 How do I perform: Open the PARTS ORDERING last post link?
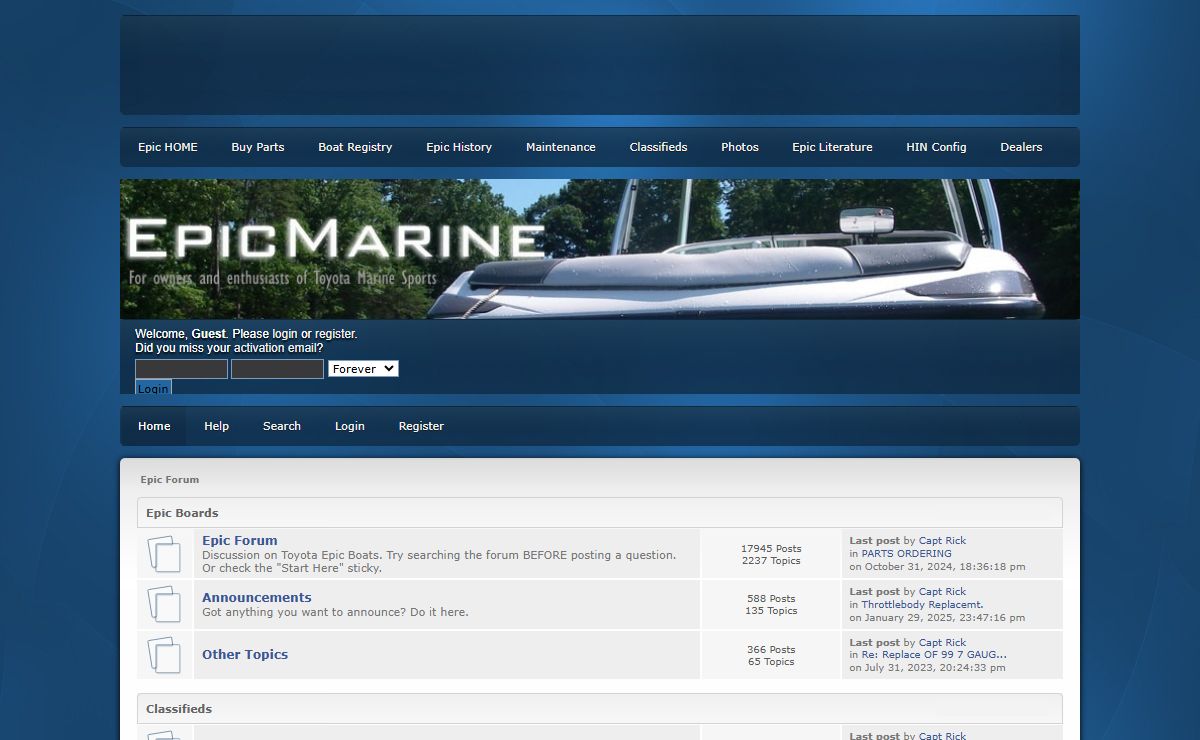[x=907, y=553]
